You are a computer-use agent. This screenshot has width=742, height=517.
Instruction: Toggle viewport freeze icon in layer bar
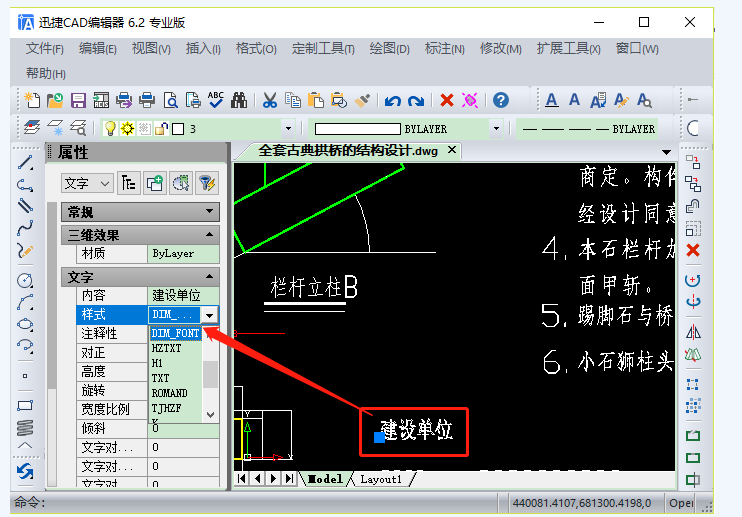(x=144, y=128)
